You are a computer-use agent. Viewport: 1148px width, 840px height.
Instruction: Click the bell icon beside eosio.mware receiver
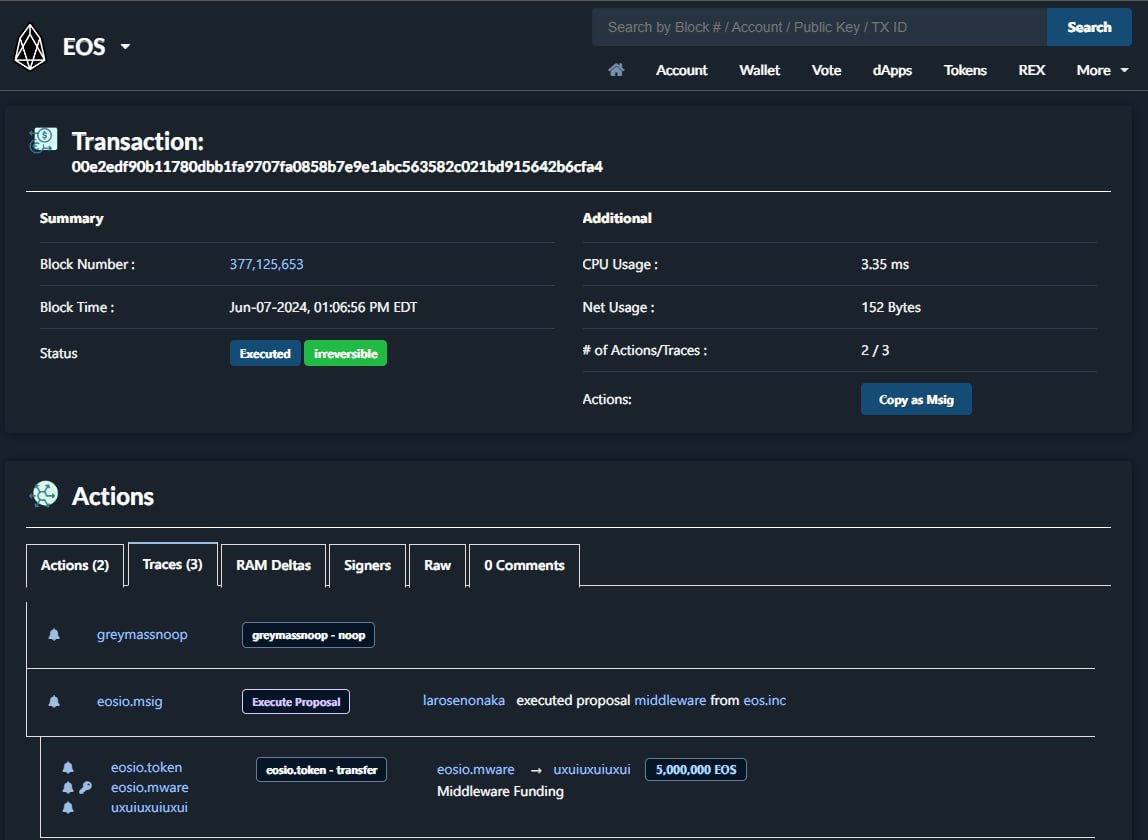(68, 787)
